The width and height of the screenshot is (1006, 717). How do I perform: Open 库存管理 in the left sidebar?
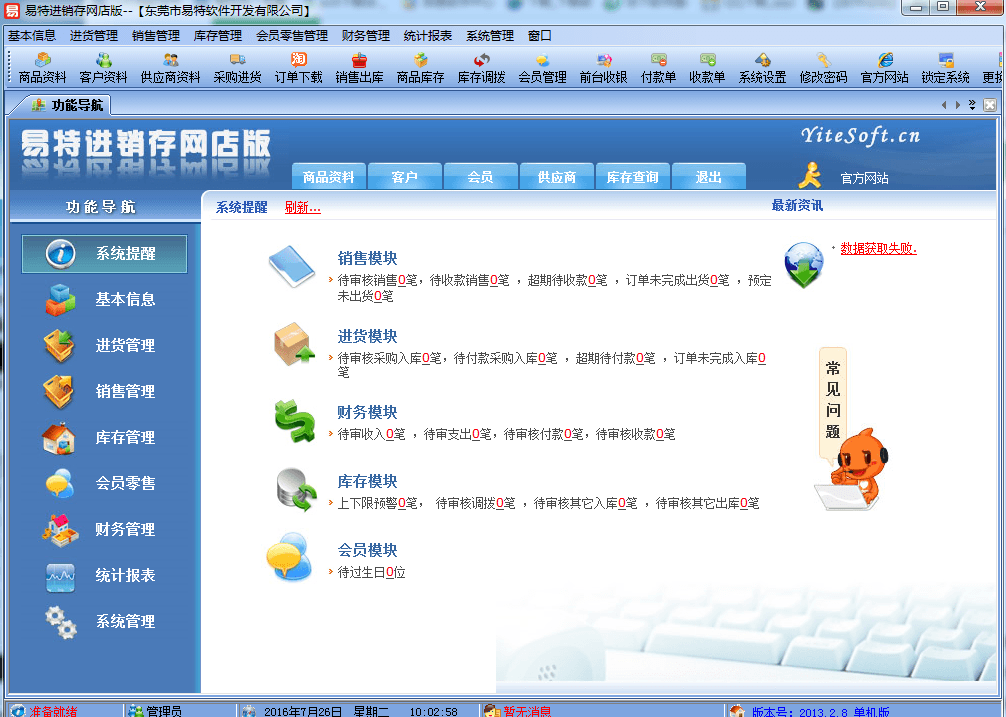click(x=104, y=437)
